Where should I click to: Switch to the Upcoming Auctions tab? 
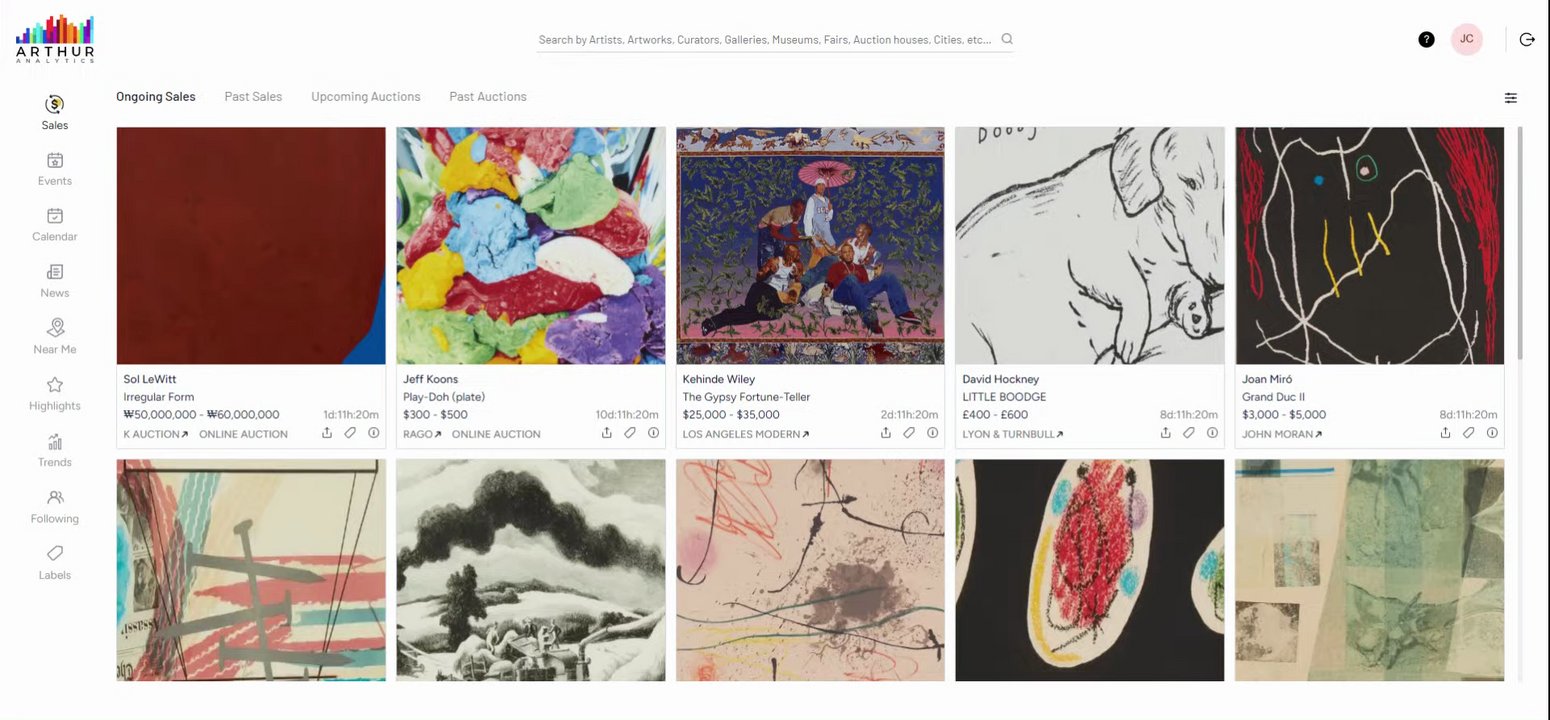[366, 97]
